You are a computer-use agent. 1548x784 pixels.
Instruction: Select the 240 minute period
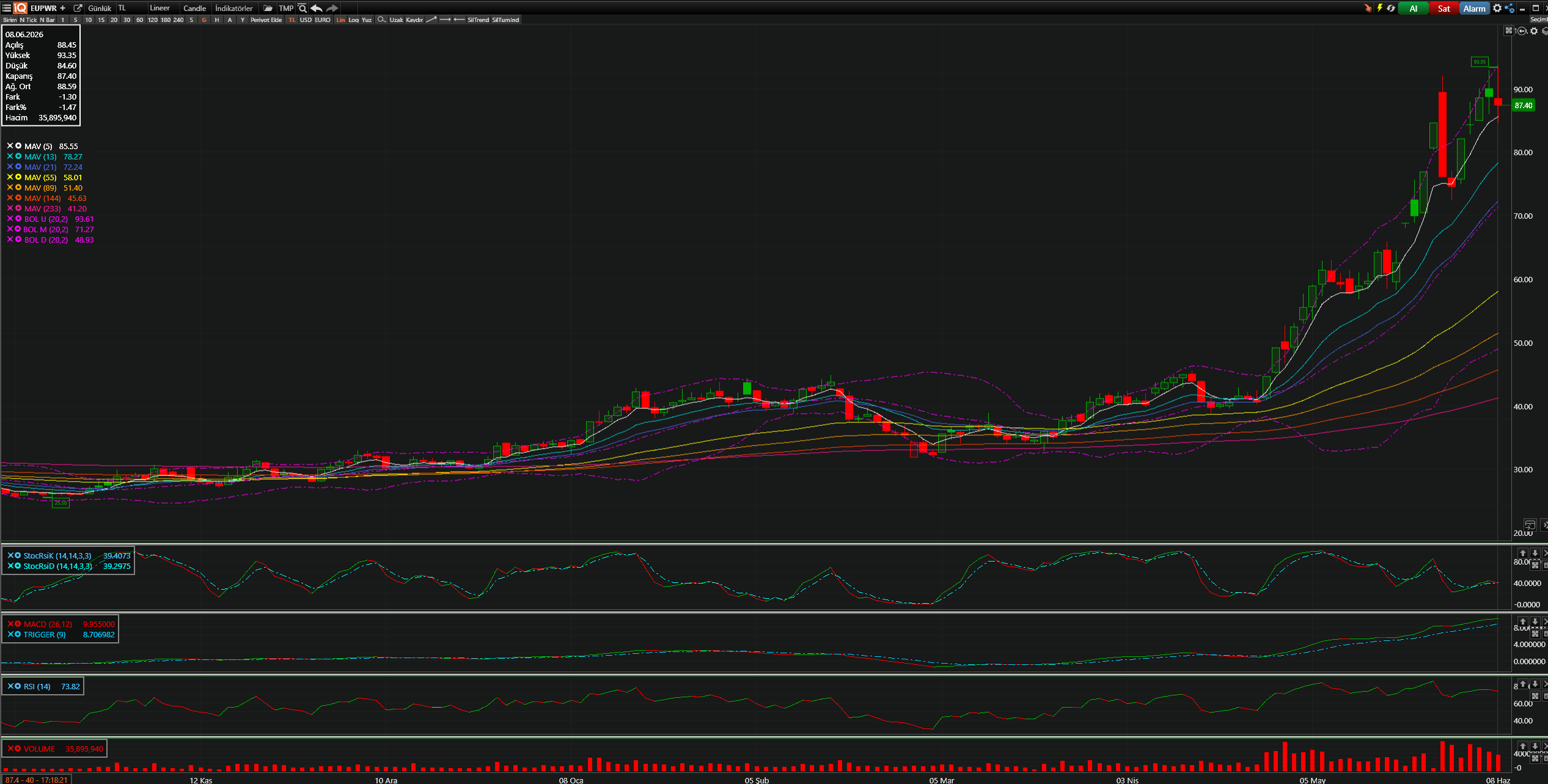click(178, 20)
